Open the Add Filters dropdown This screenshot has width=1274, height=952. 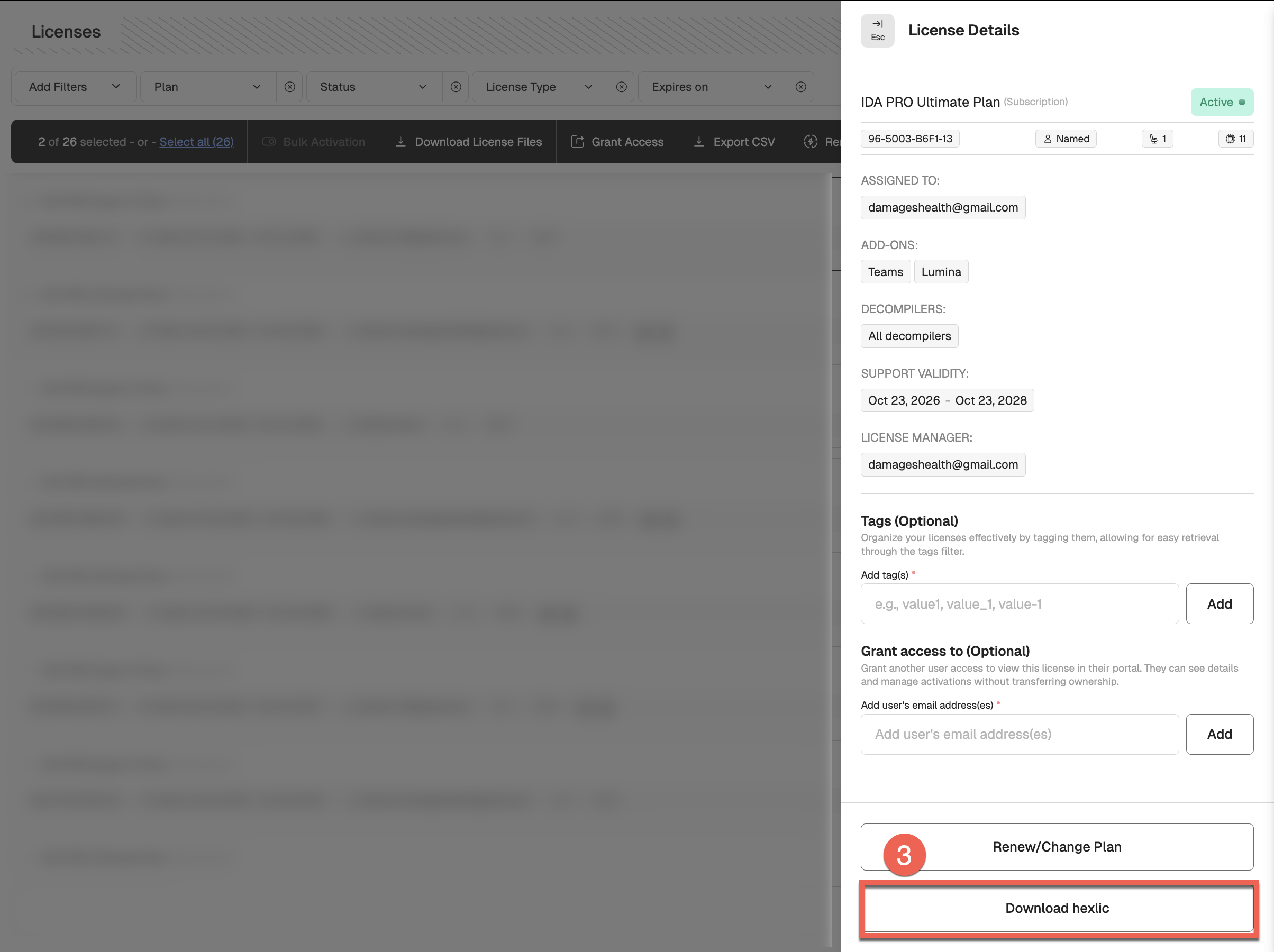pos(75,87)
